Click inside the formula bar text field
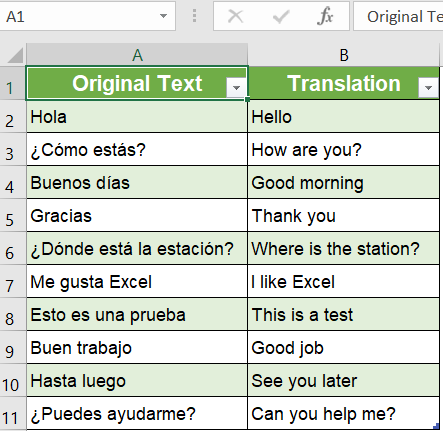The height and width of the screenshot is (431, 443). coord(398,16)
